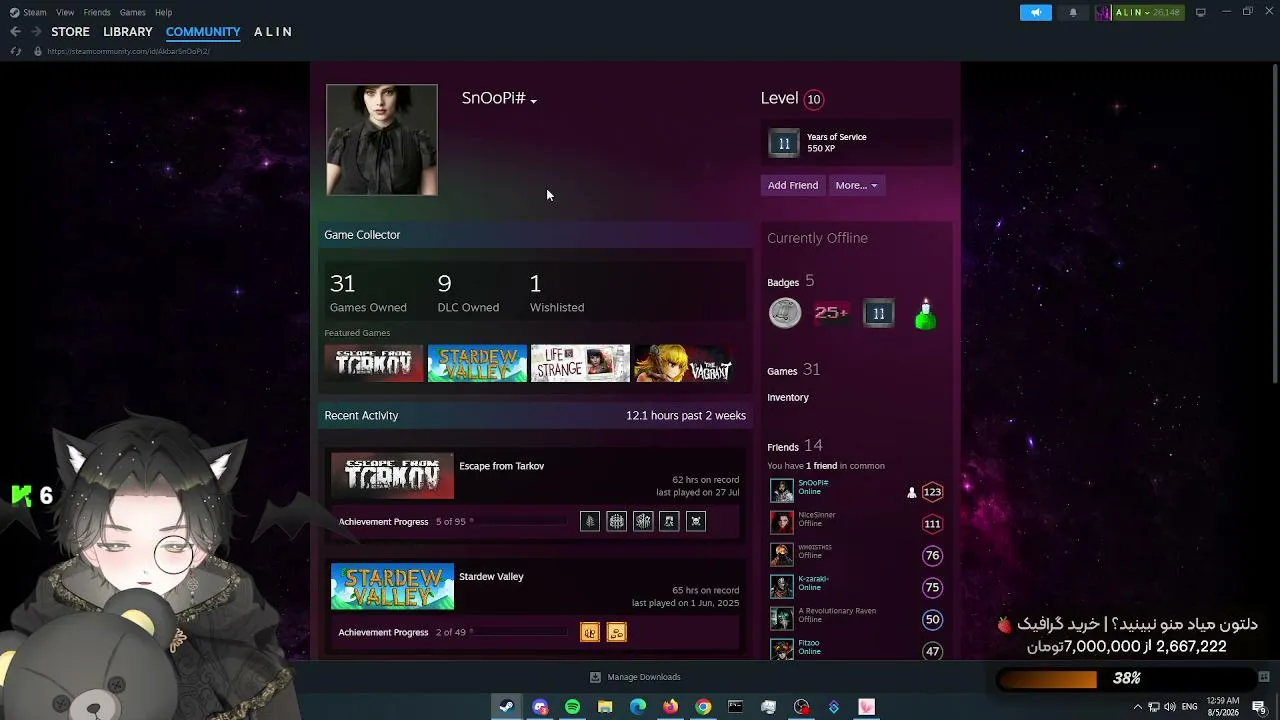
Task: Open the silver coin community badge
Action: click(x=785, y=314)
